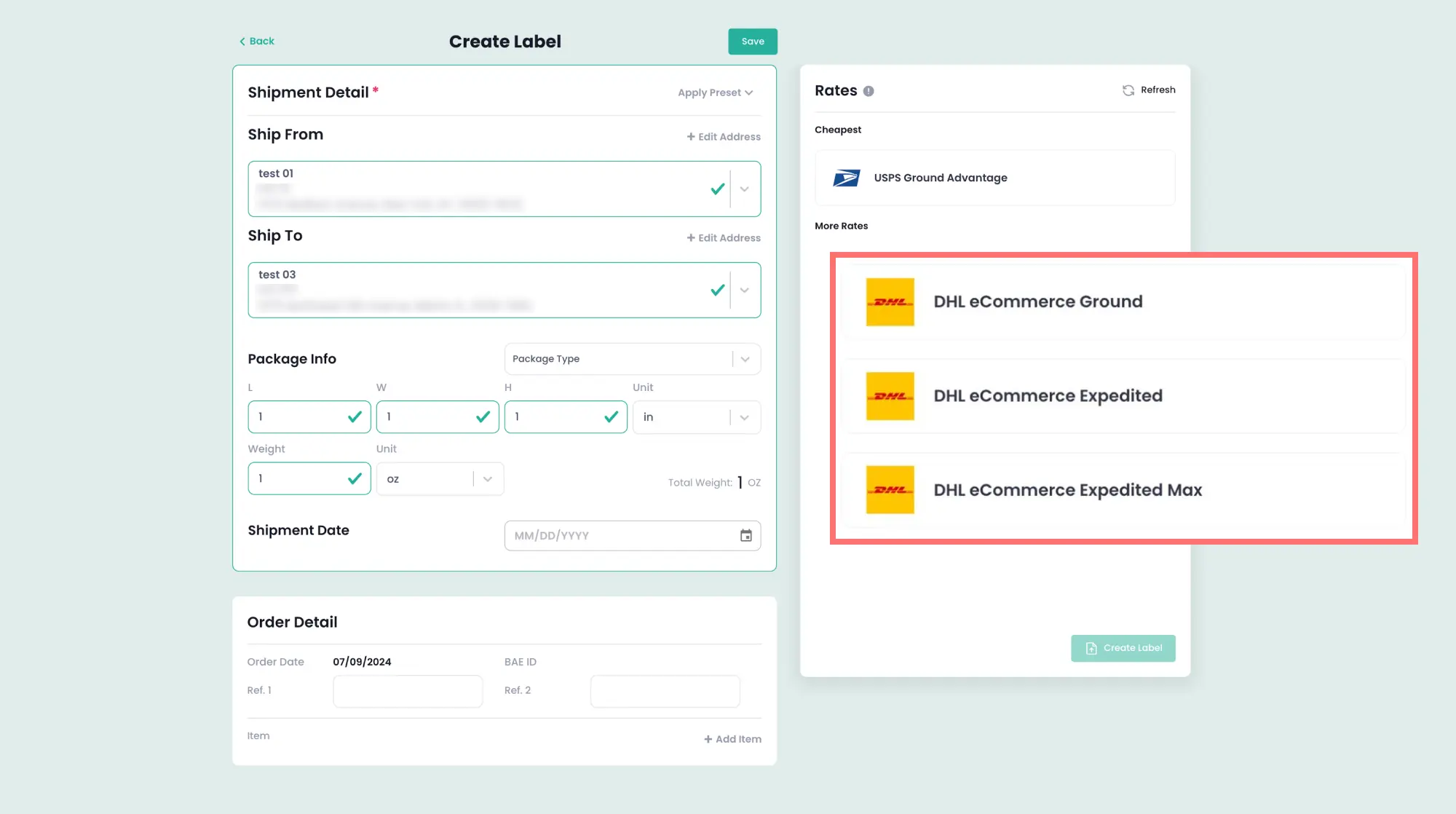Go back using the Back link
The width and height of the screenshot is (1456, 814).
click(x=256, y=41)
